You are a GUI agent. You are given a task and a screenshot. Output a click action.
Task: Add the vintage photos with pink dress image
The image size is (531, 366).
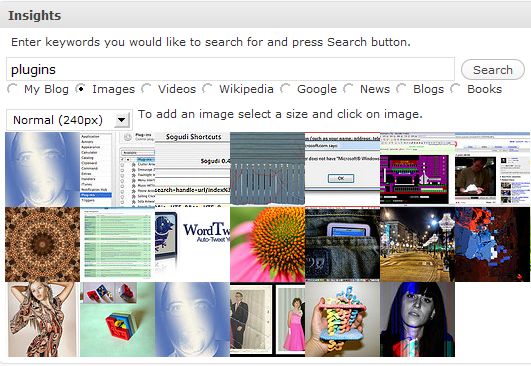(268, 319)
